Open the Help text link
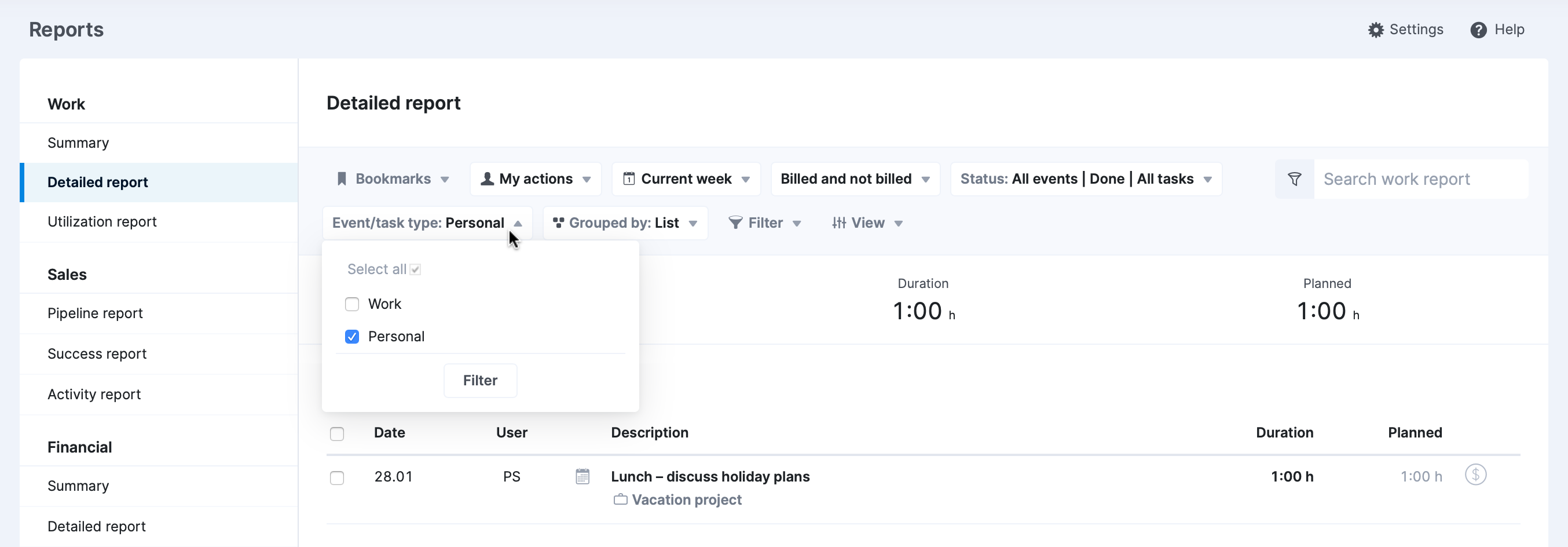Viewport: 1568px width, 547px height. point(1509,30)
